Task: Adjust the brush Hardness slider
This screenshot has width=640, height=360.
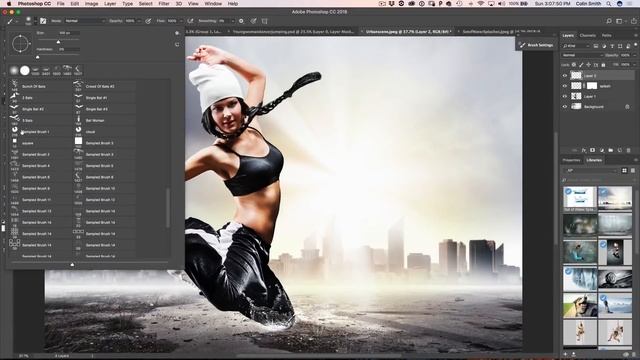Action: click(x=38, y=57)
